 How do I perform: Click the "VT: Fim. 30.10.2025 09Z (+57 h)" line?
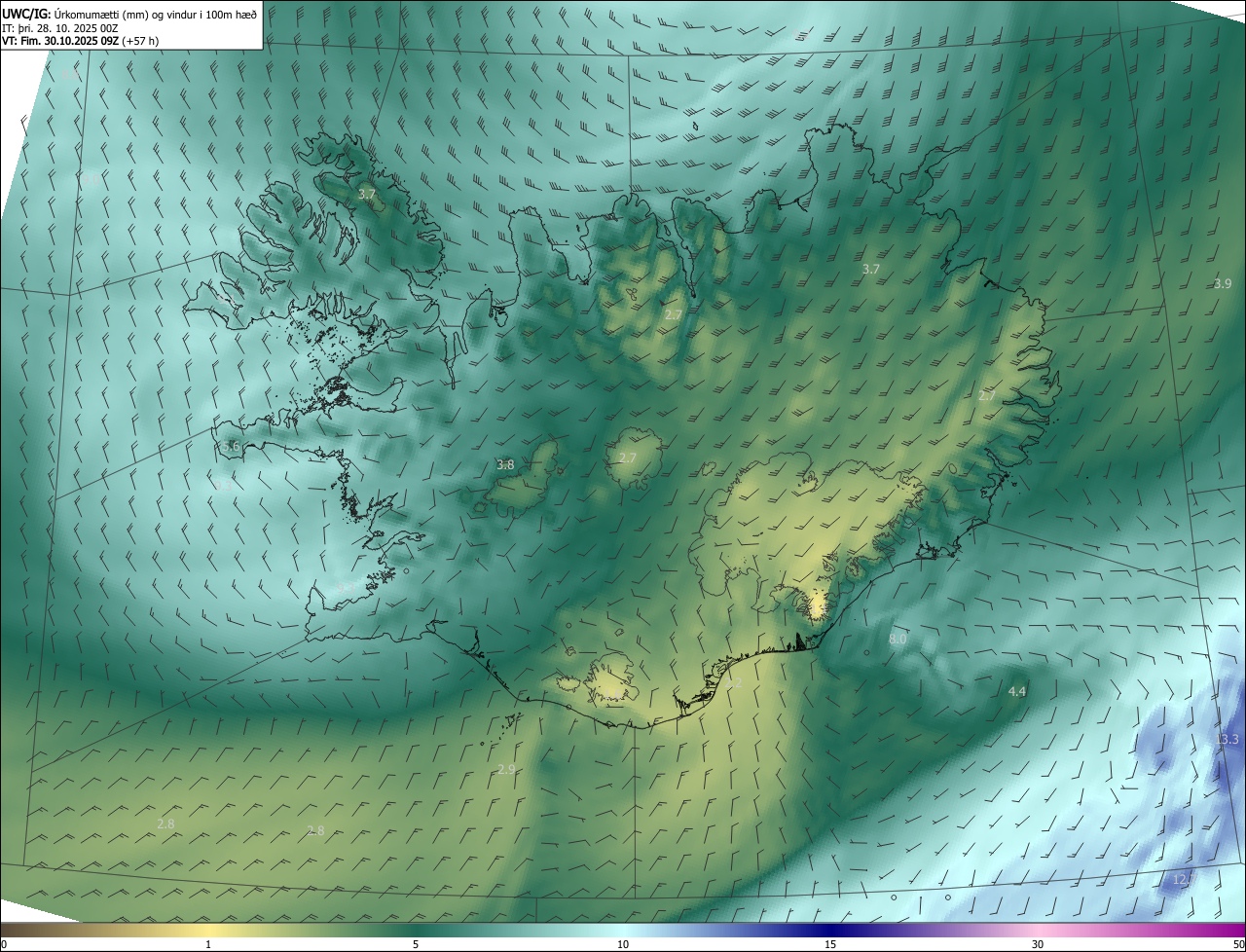tap(80, 41)
